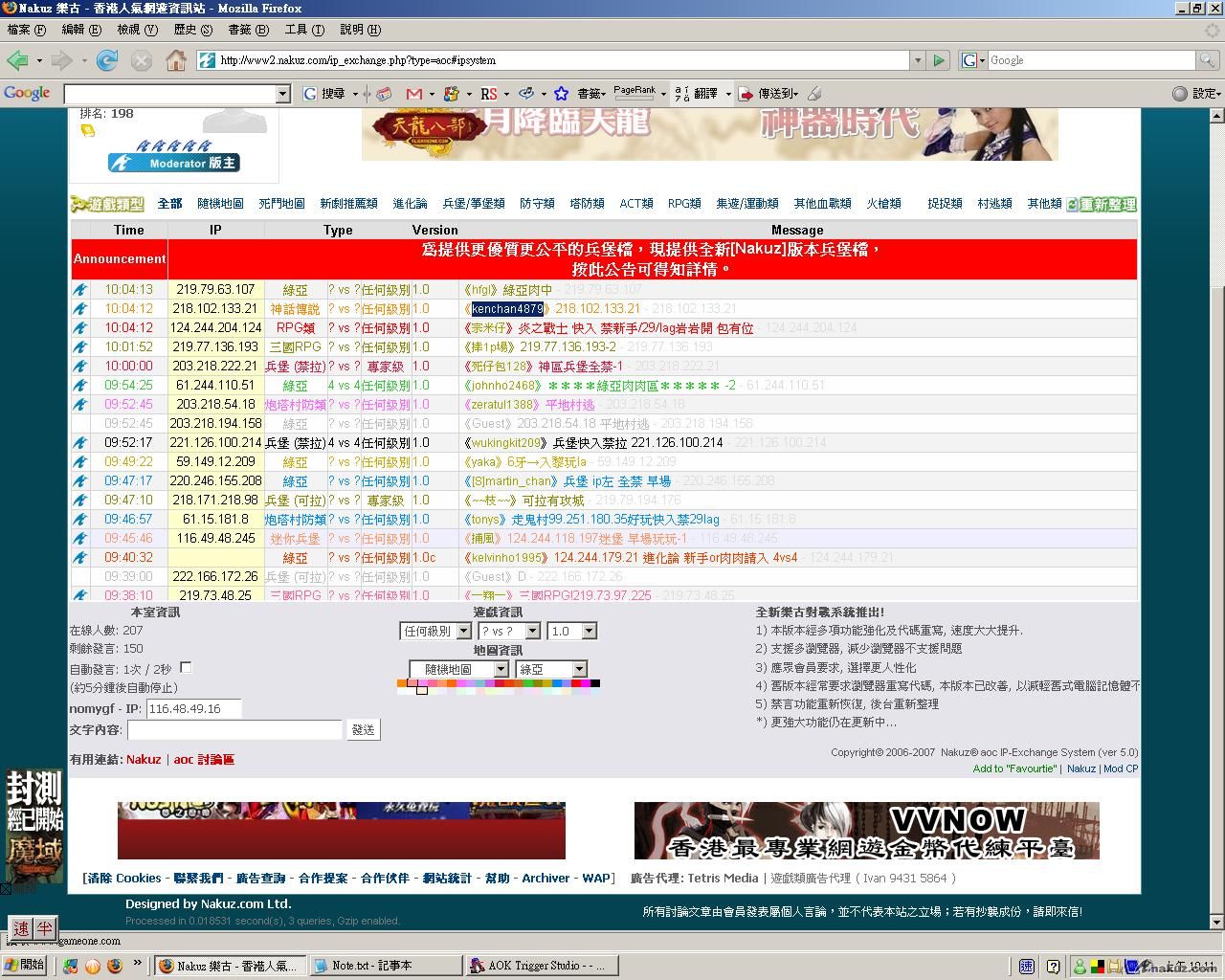Click the green Back arrow icon
The image size is (1225, 980).
click(x=17, y=60)
